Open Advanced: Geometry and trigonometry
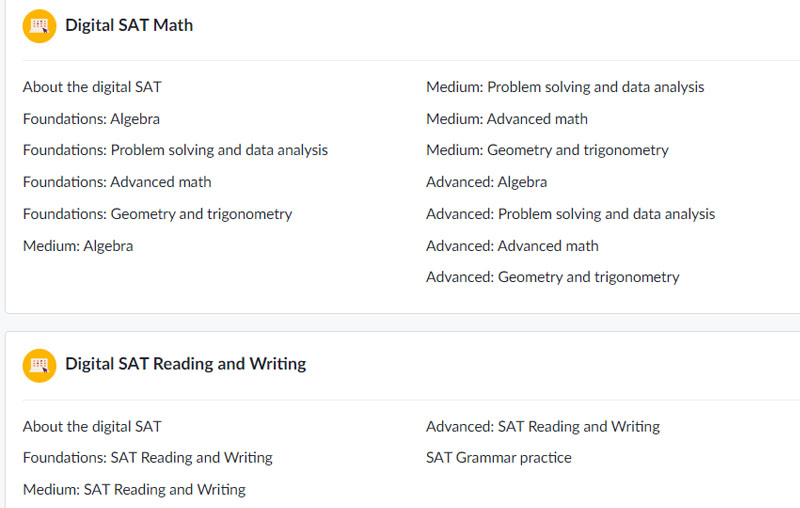The height and width of the screenshot is (508, 800). coord(552,277)
